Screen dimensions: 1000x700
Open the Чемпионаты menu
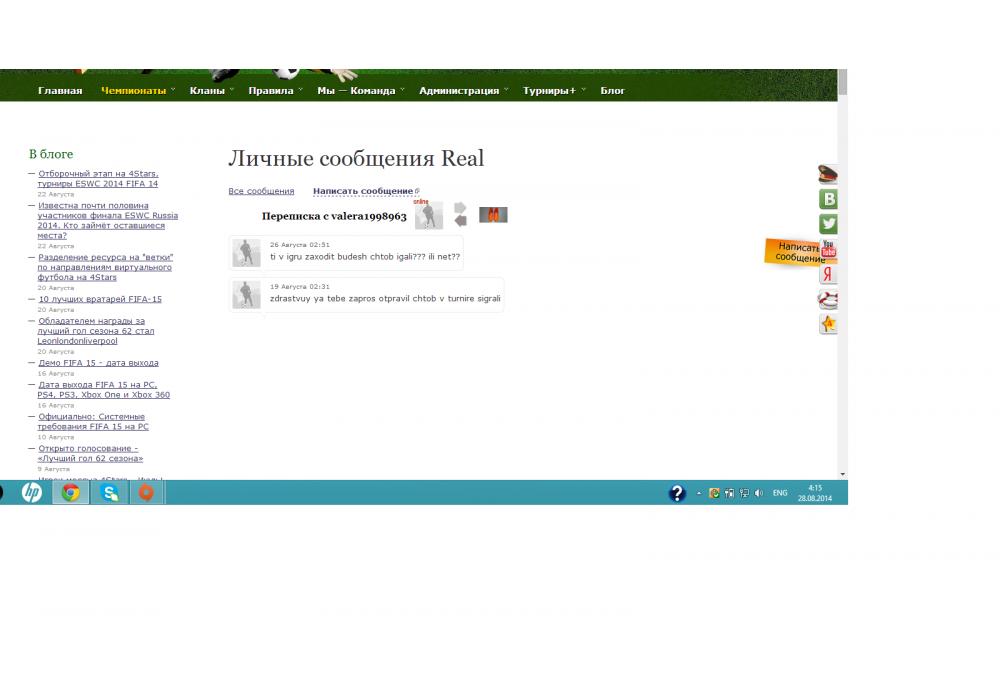point(134,91)
